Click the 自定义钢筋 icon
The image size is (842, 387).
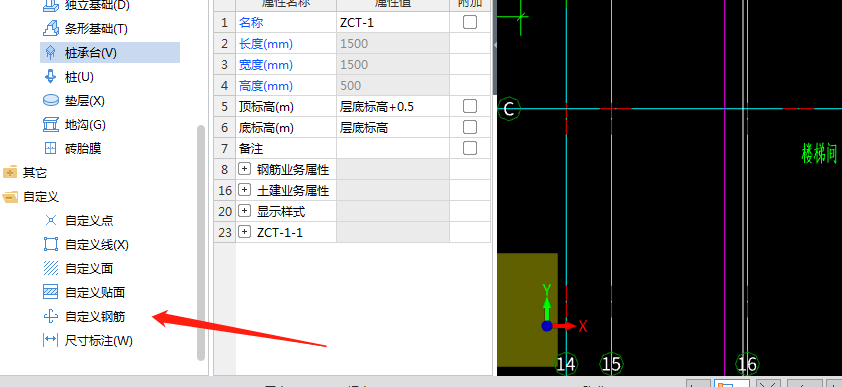click(x=50, y=317)
